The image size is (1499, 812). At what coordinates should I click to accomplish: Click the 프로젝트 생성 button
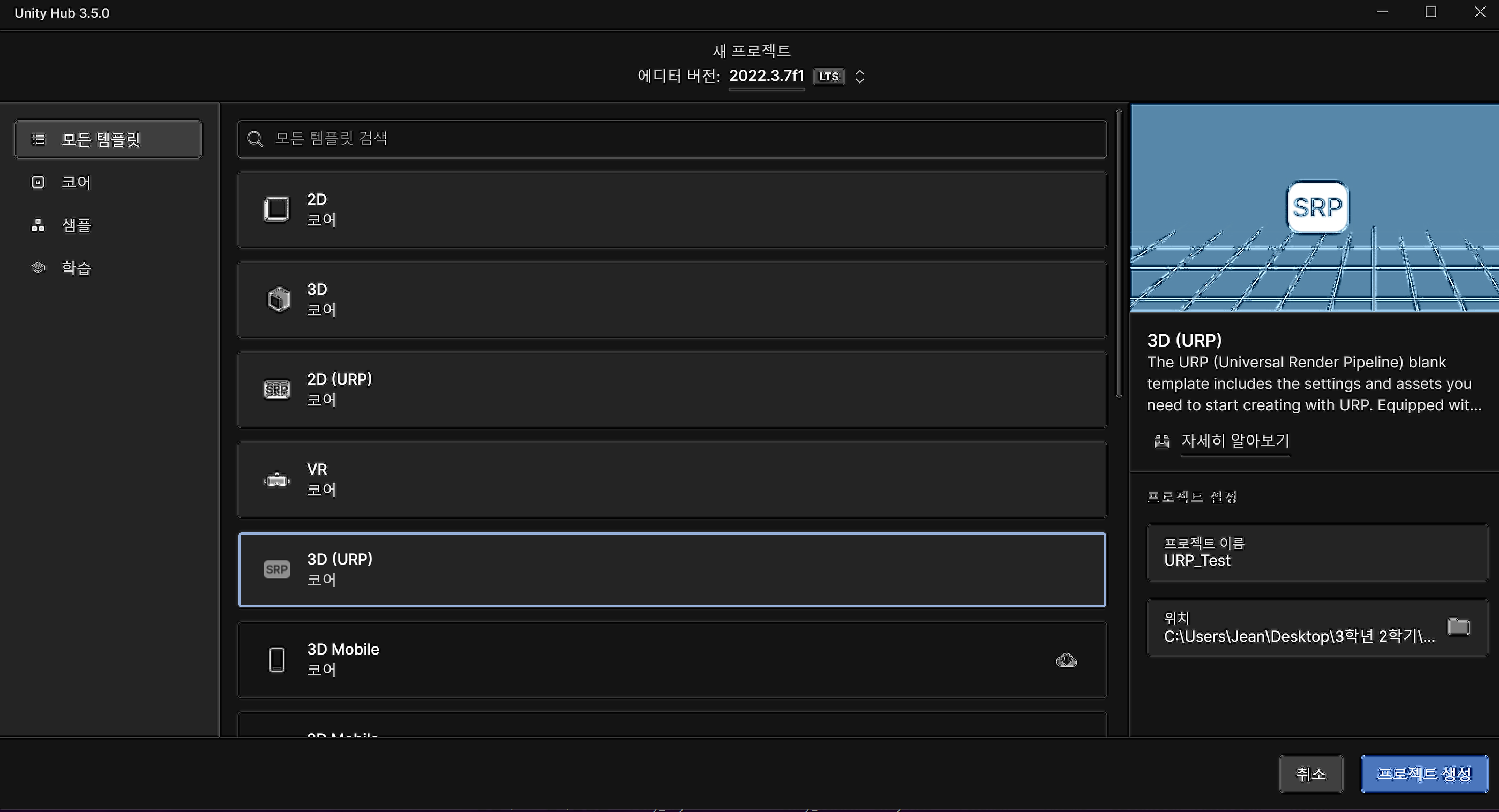click(1424, 773)
